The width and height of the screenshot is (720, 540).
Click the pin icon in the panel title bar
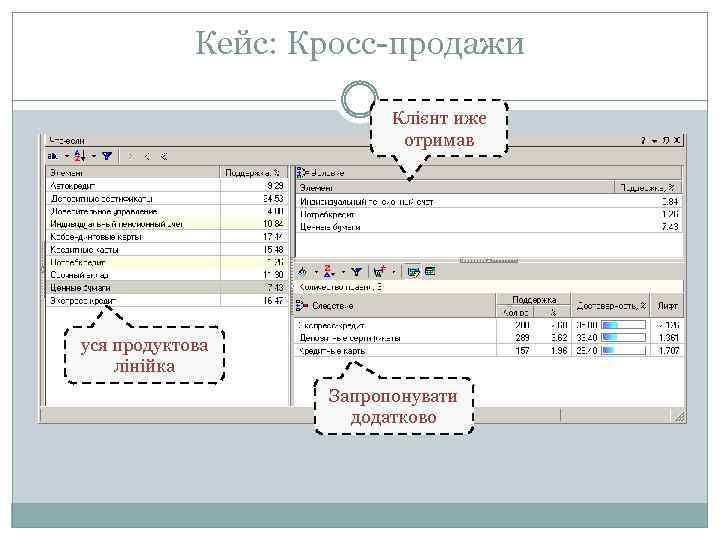coord(666,141)
